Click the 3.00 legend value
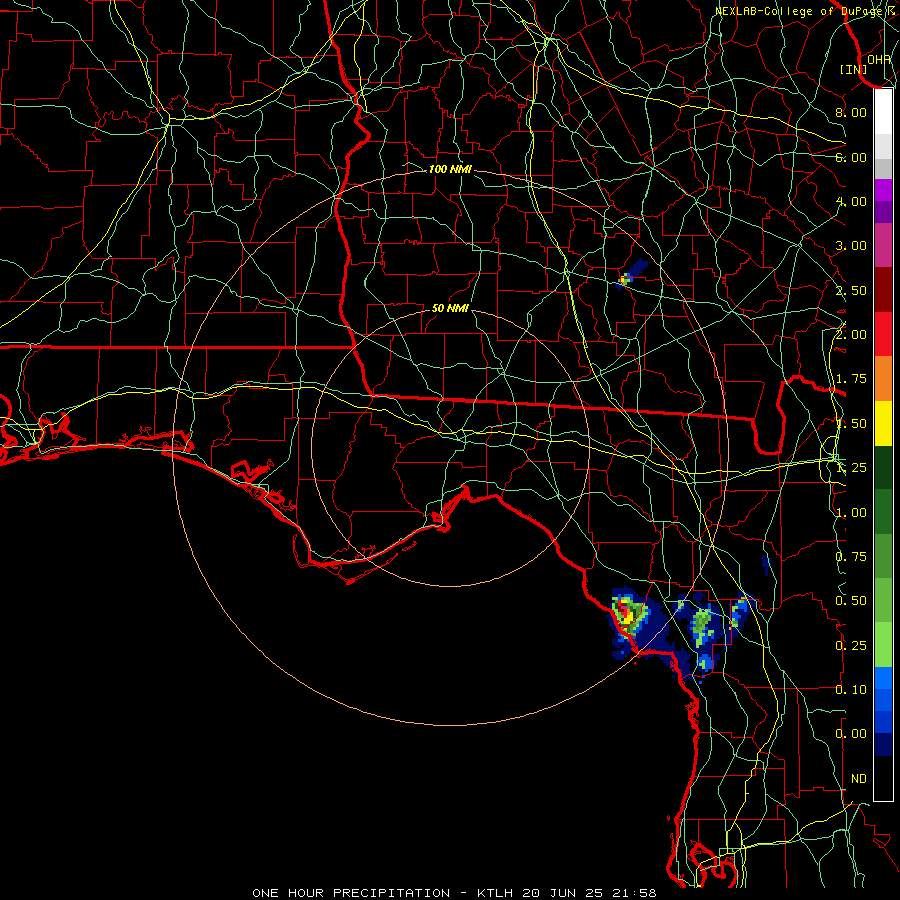This screenshot has width=900, height=900. click(851, 246)
